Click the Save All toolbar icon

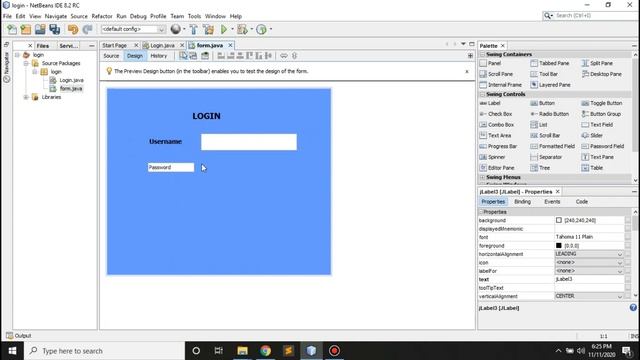(x=54, y=29)
